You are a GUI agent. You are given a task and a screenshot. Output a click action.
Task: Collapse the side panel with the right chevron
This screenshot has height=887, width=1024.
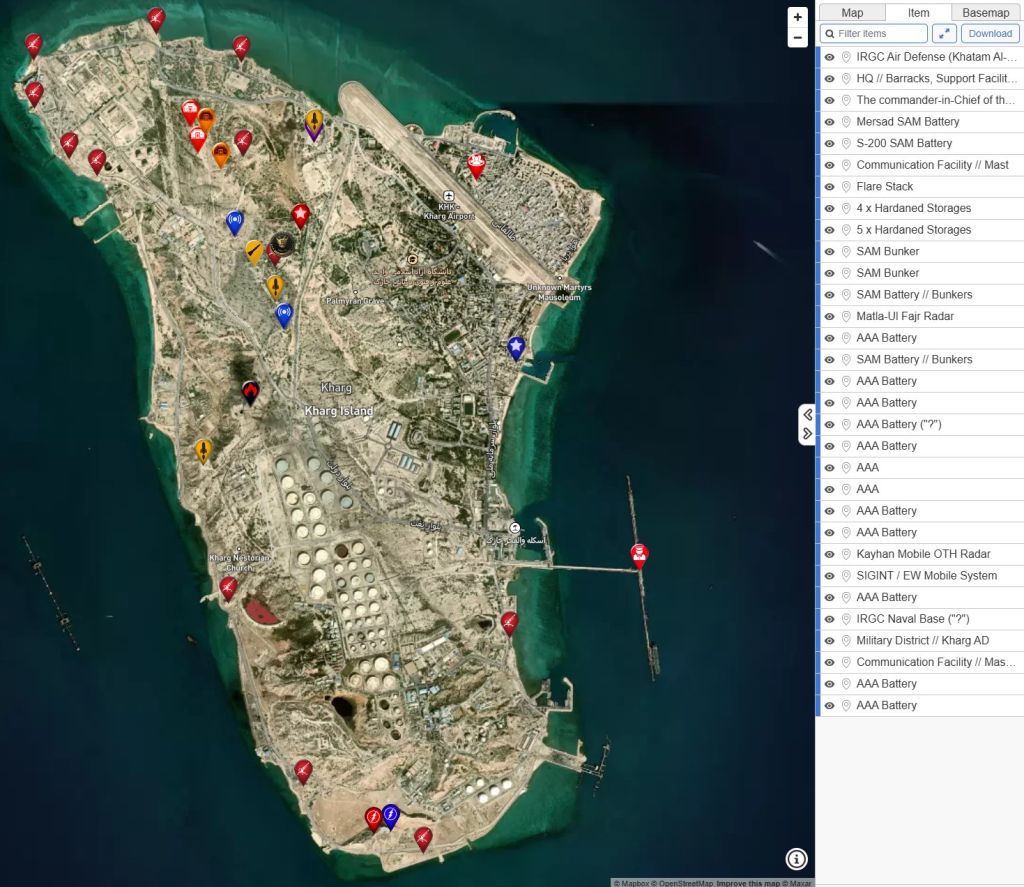point(807,434)
